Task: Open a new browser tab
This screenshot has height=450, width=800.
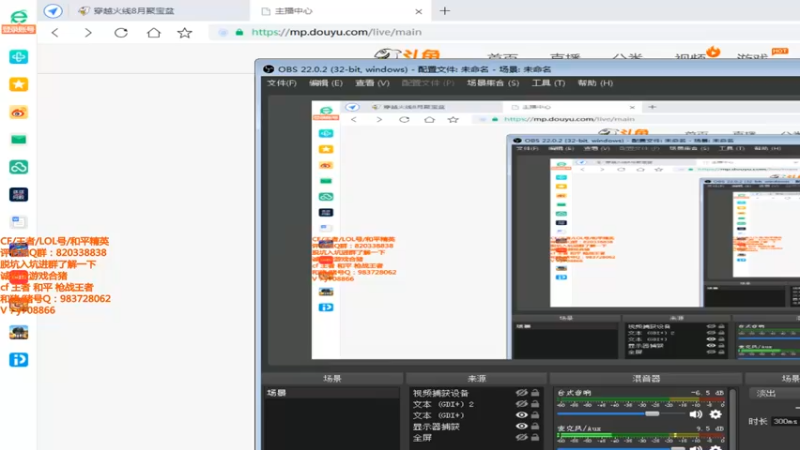Action: pos(445,11)
